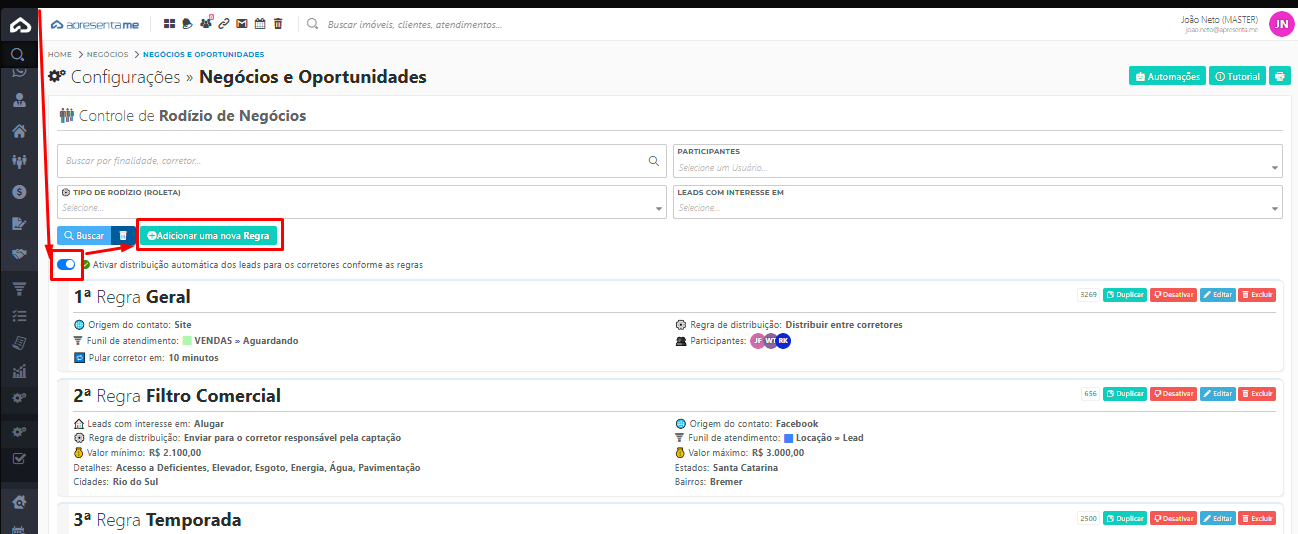Deactivate the 2ª Regra Filtro Comercial rule
This screenshot has height=534, width=1298.
pyautogui.click(x=1173, y=394)
